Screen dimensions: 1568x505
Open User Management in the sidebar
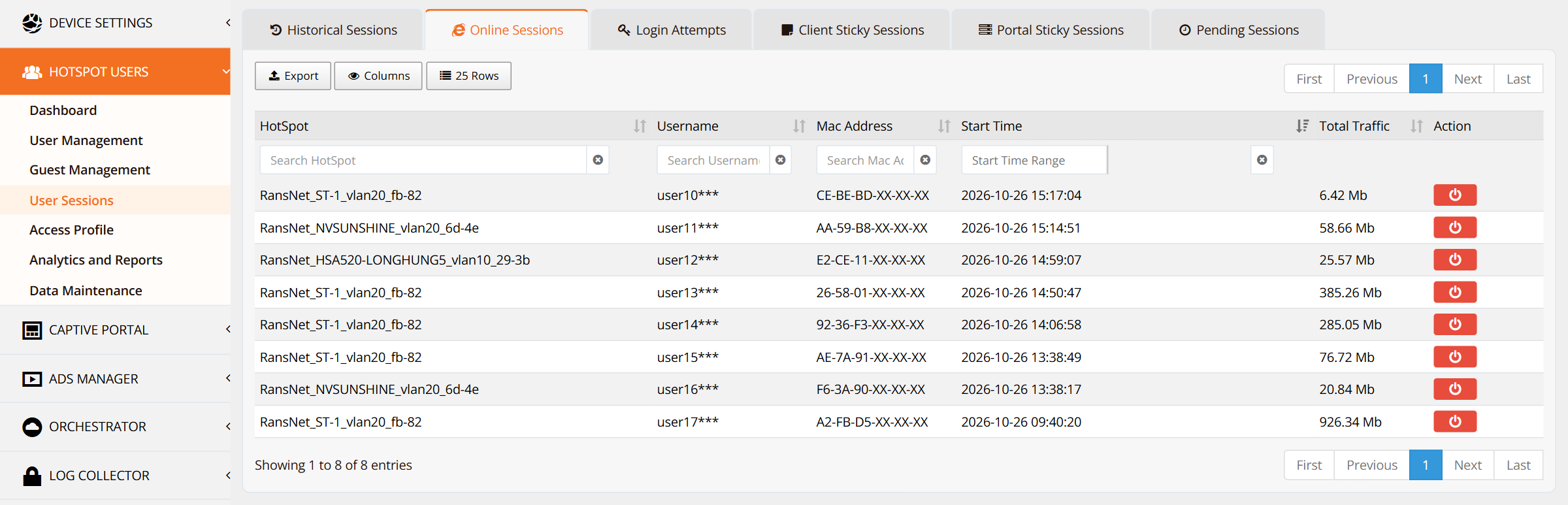point(86,140)
